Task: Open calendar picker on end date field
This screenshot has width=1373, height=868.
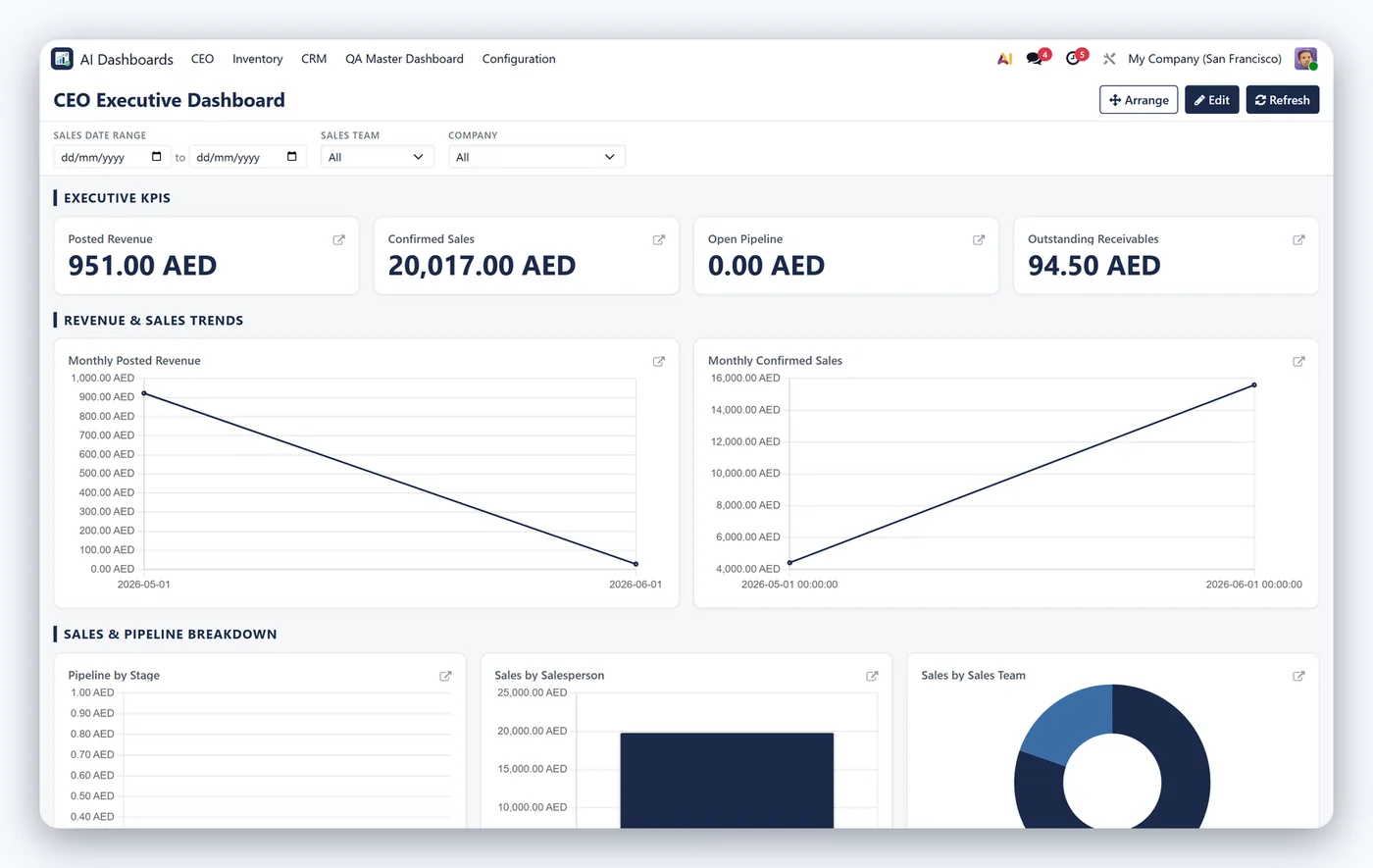Action: pos(292,157)
